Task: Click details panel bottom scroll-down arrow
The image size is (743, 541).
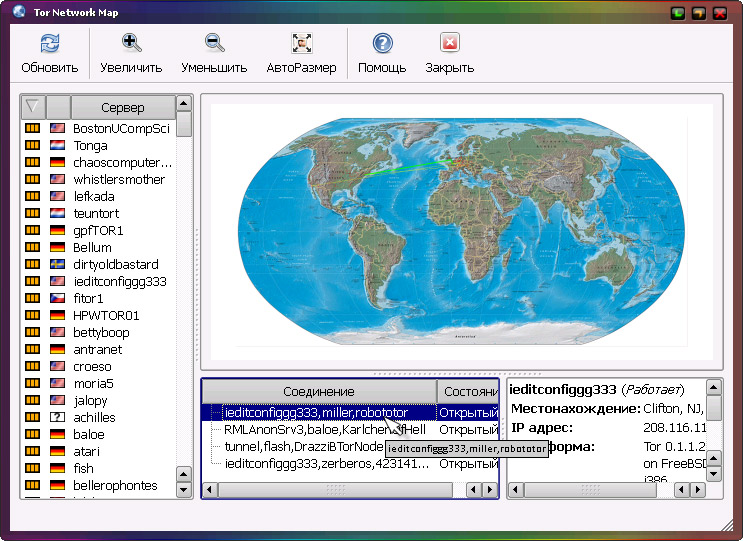Action: pyautogui.click(x=714, y=473)
